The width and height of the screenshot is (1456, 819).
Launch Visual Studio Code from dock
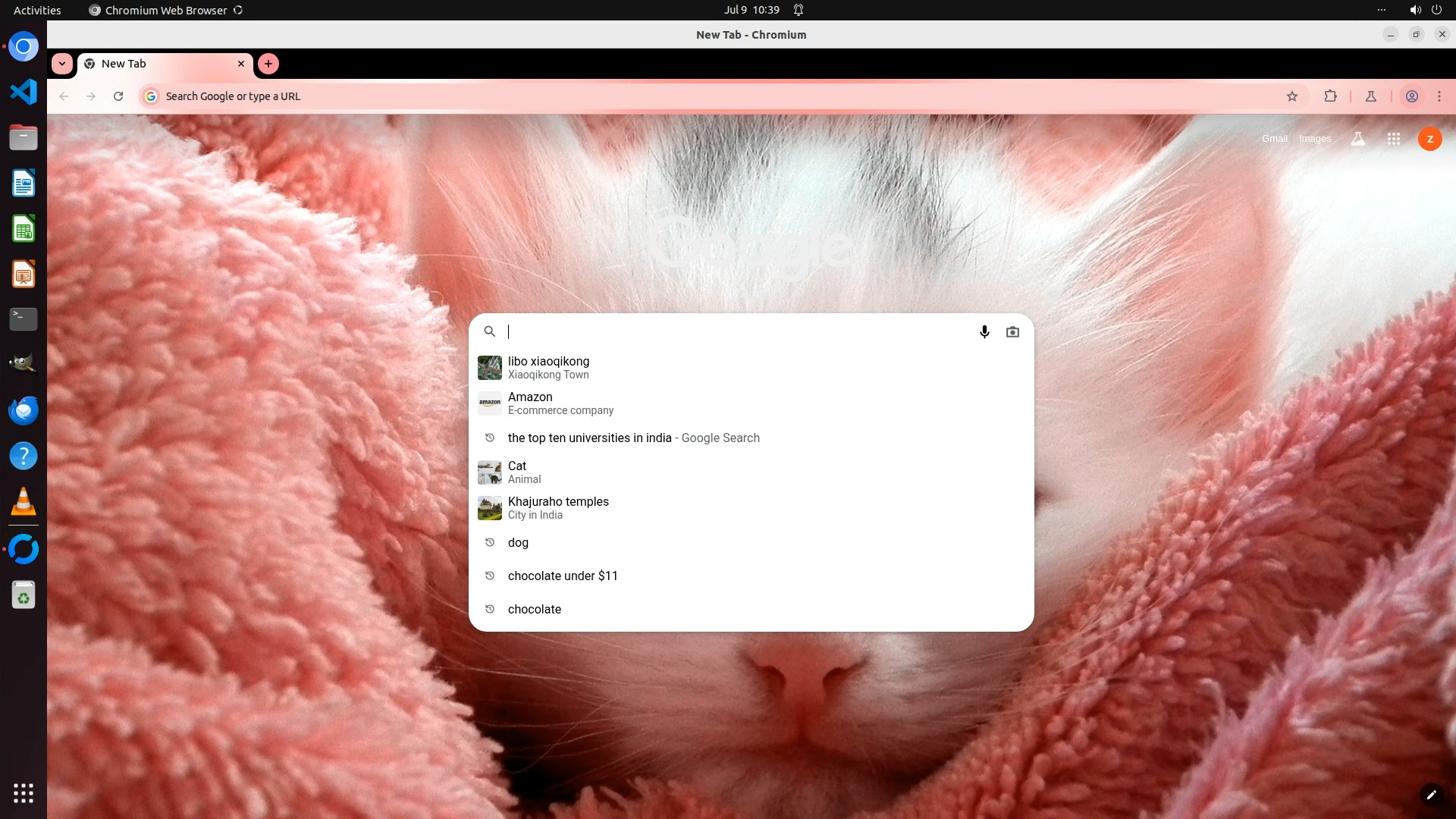tap(24, 92)
